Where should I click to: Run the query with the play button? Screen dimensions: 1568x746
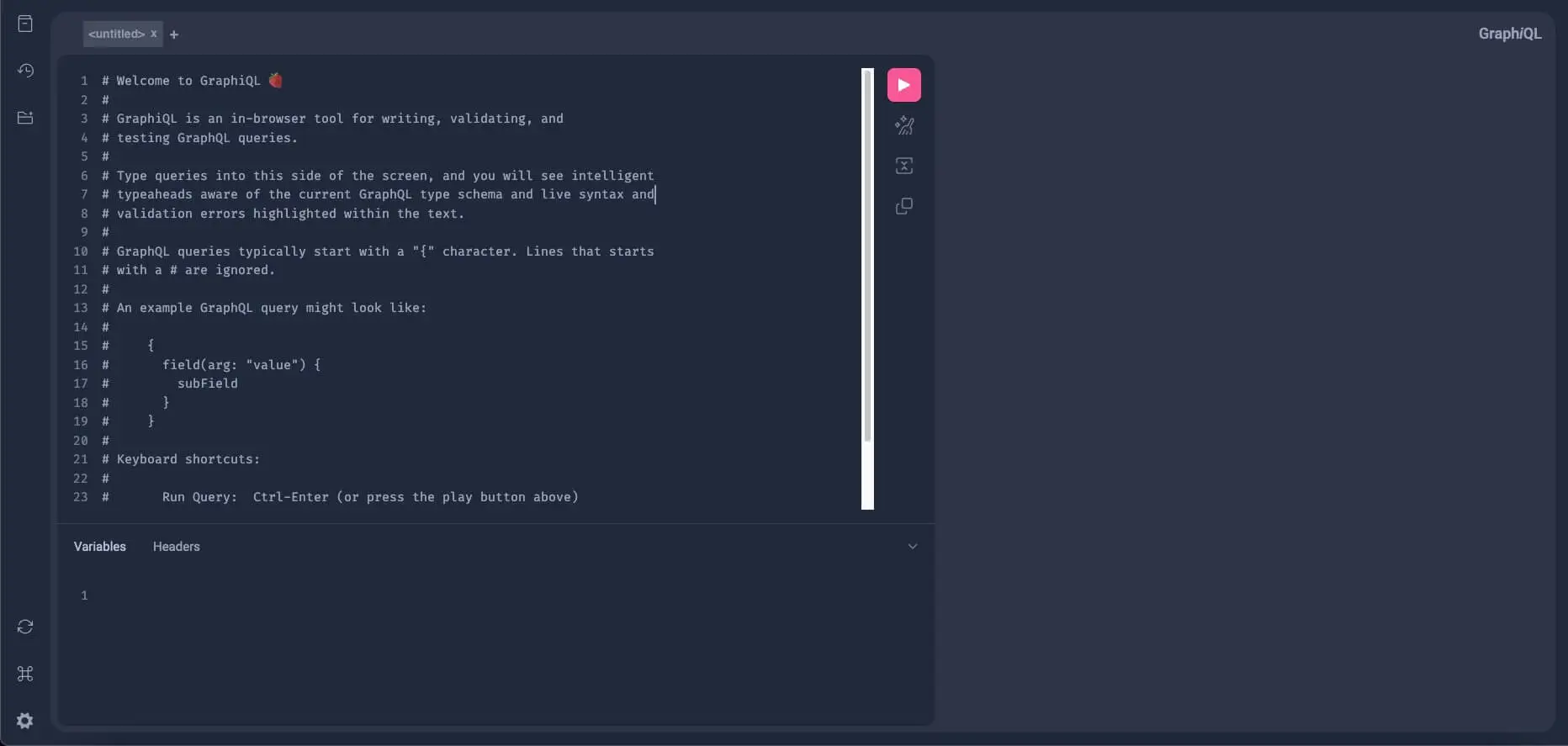903,85
